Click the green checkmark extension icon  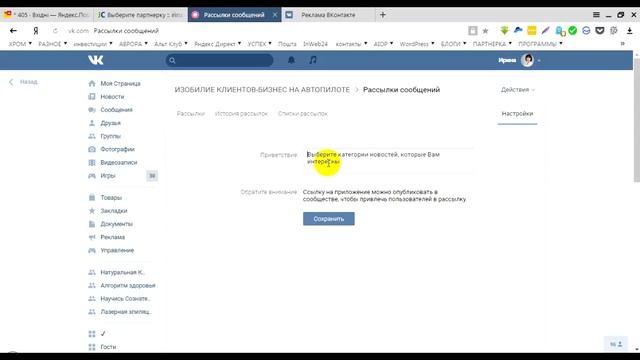573,31
